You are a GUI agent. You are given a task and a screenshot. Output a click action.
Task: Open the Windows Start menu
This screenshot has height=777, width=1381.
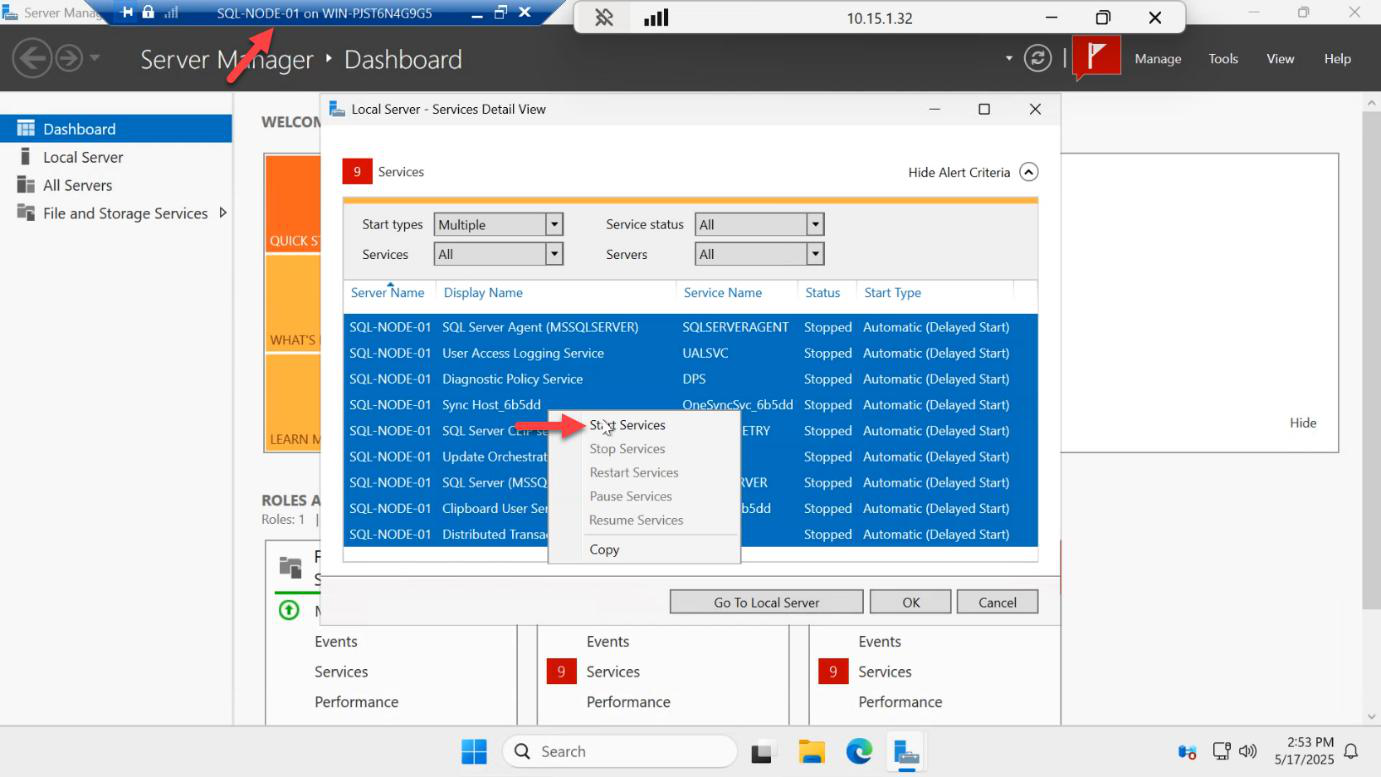[x=474, y=751]
